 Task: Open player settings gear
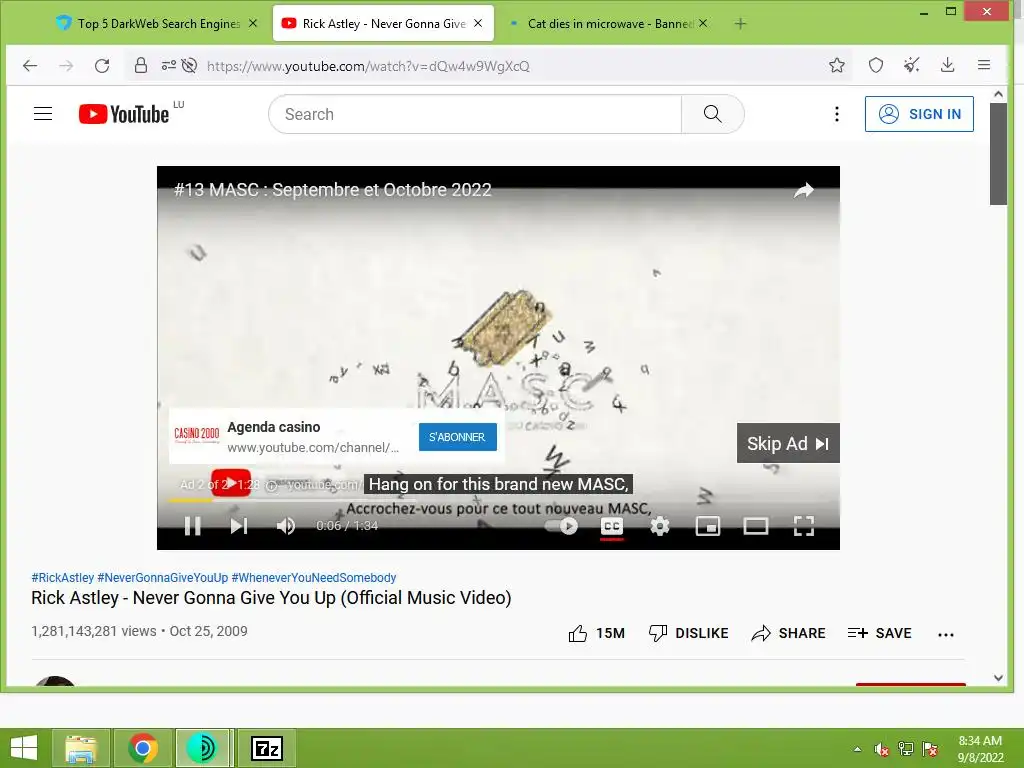(x=660, y=526)
